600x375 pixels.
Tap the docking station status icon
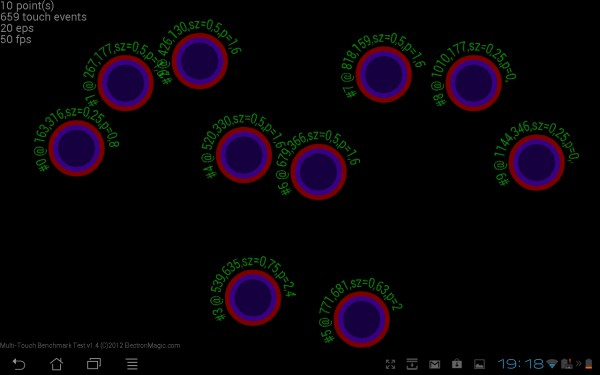(x=567, y=364)
